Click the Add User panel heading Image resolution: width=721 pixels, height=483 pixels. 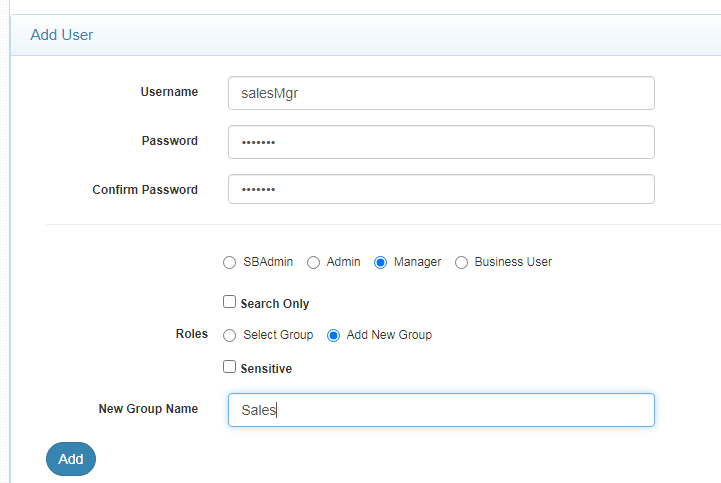(62, 35)
